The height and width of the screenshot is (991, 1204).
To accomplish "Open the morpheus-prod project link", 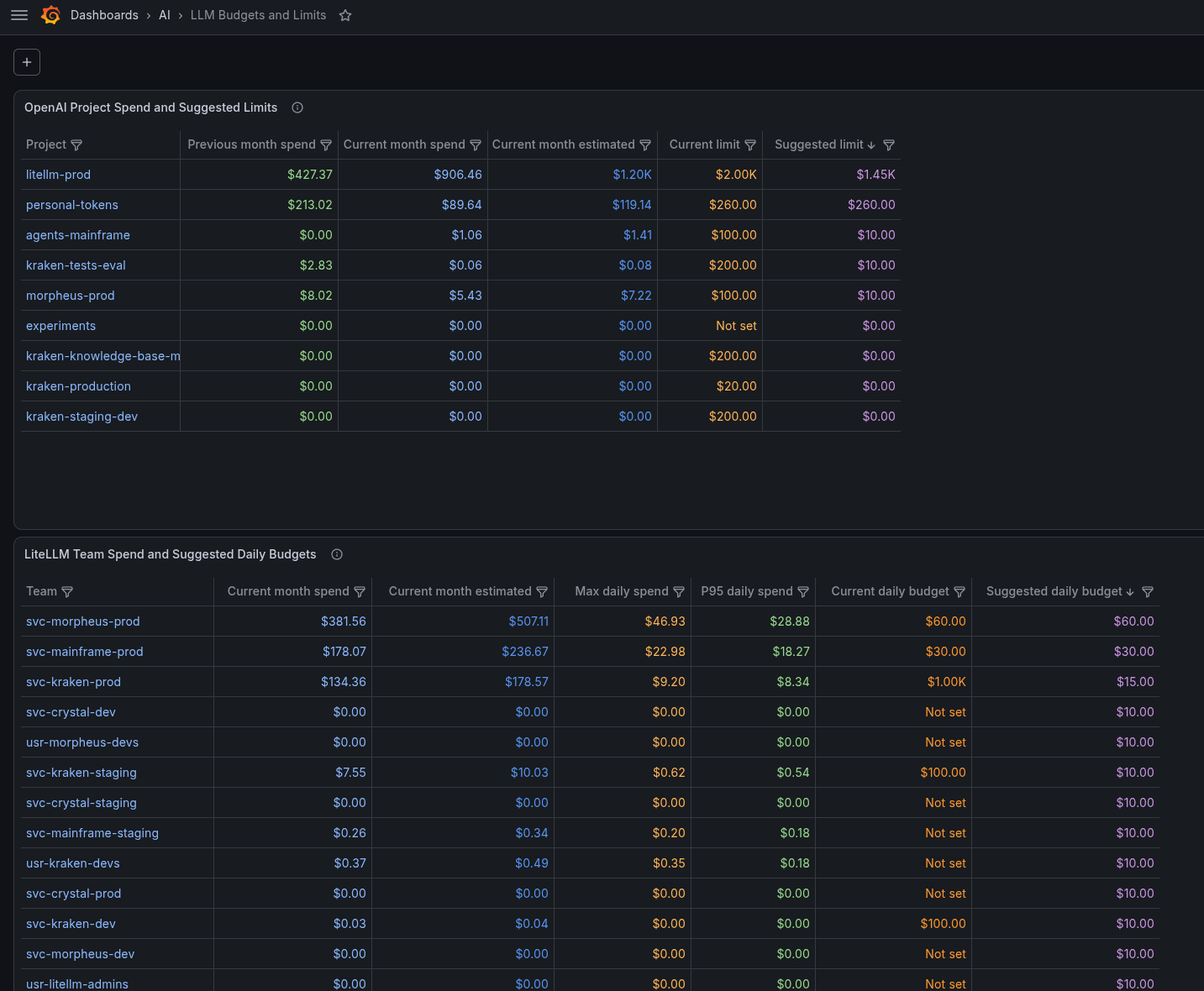I will (71, 296).
